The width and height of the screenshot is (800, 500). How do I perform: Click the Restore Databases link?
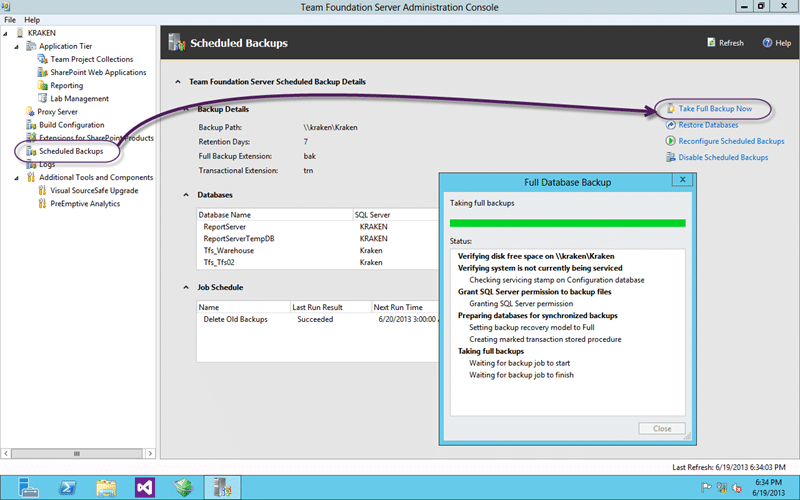coord(708,125)
